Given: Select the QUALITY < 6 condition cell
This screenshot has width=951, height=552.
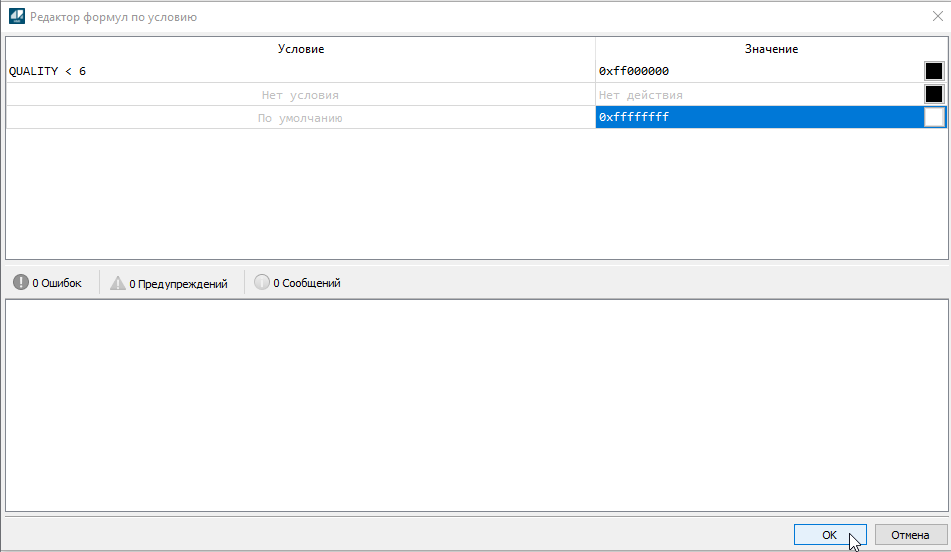Looking at the screenshot, I should click(x=300, y=71).
